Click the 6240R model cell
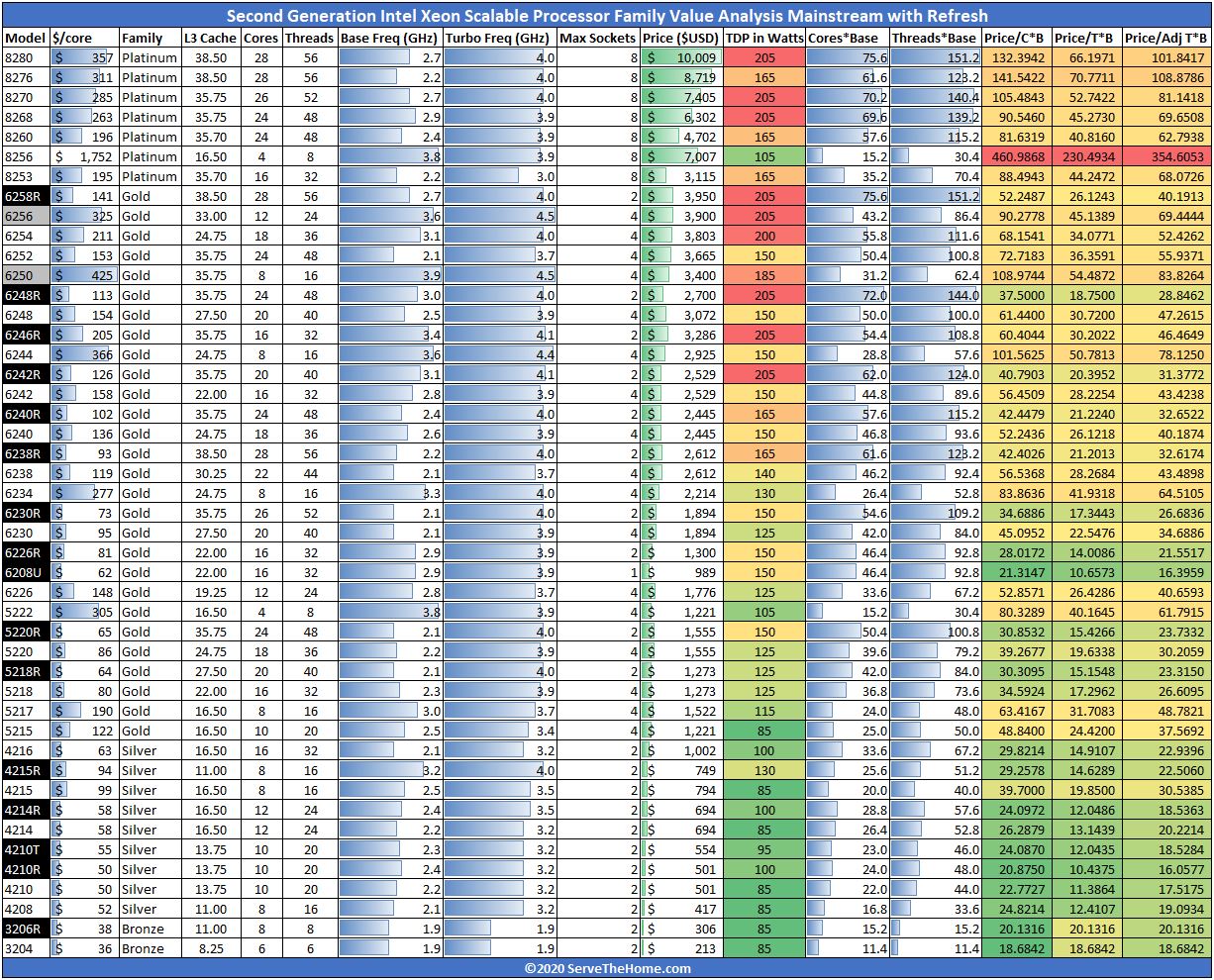Viewport: 1214px width, 980px height. [26, 414]
